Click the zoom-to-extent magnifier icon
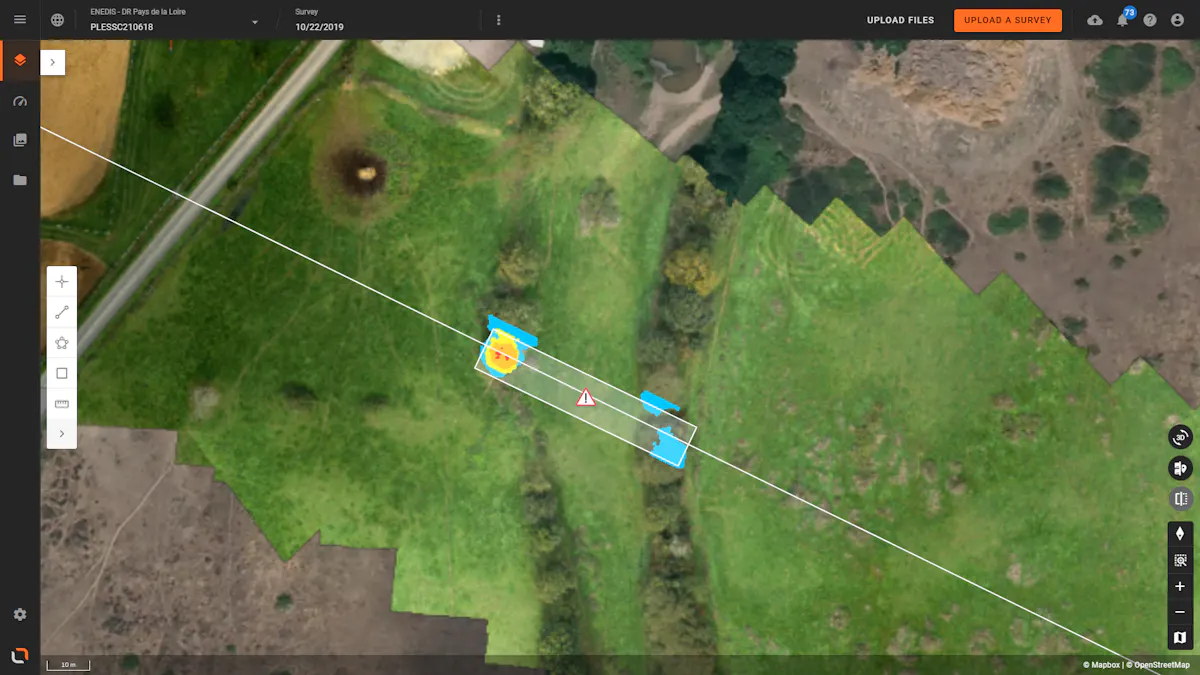Viewport: 1200px width, 675px height. point(1180,560)
